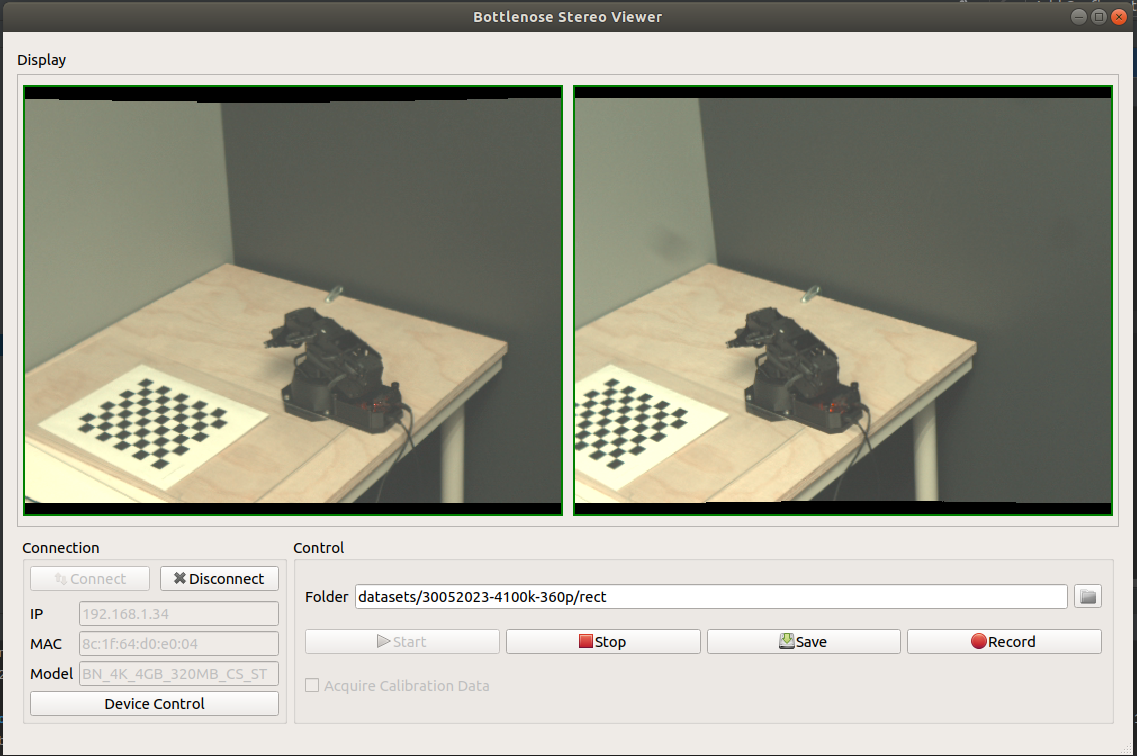
Task: Stop the stereo stream
Action: point(603,641)
